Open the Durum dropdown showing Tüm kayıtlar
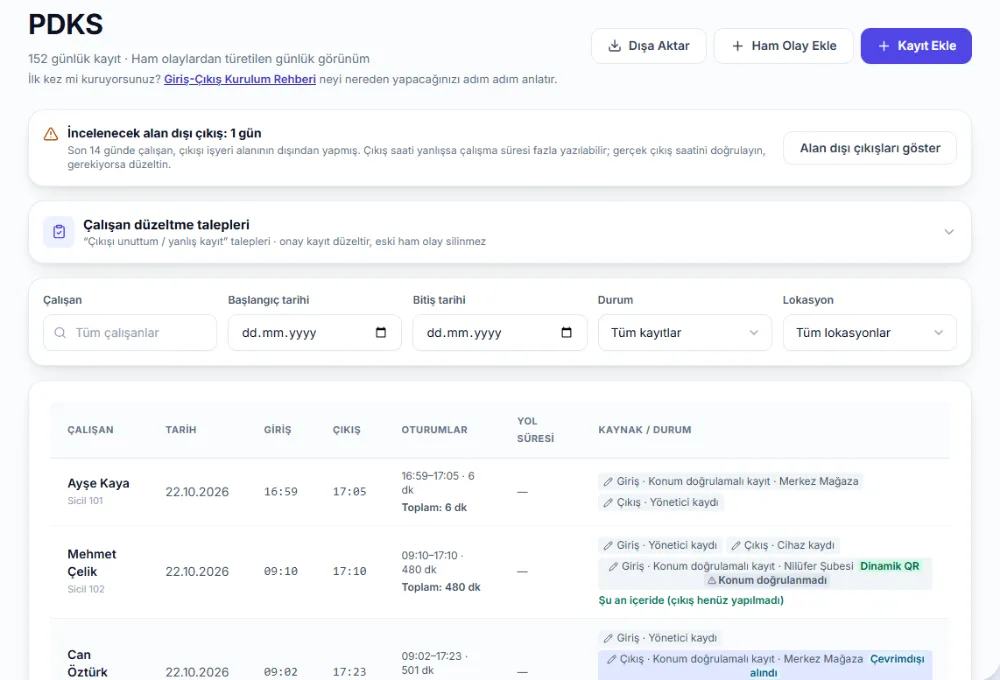The image size is (1000, 680). pyautogui.click(x=684, y=332)
